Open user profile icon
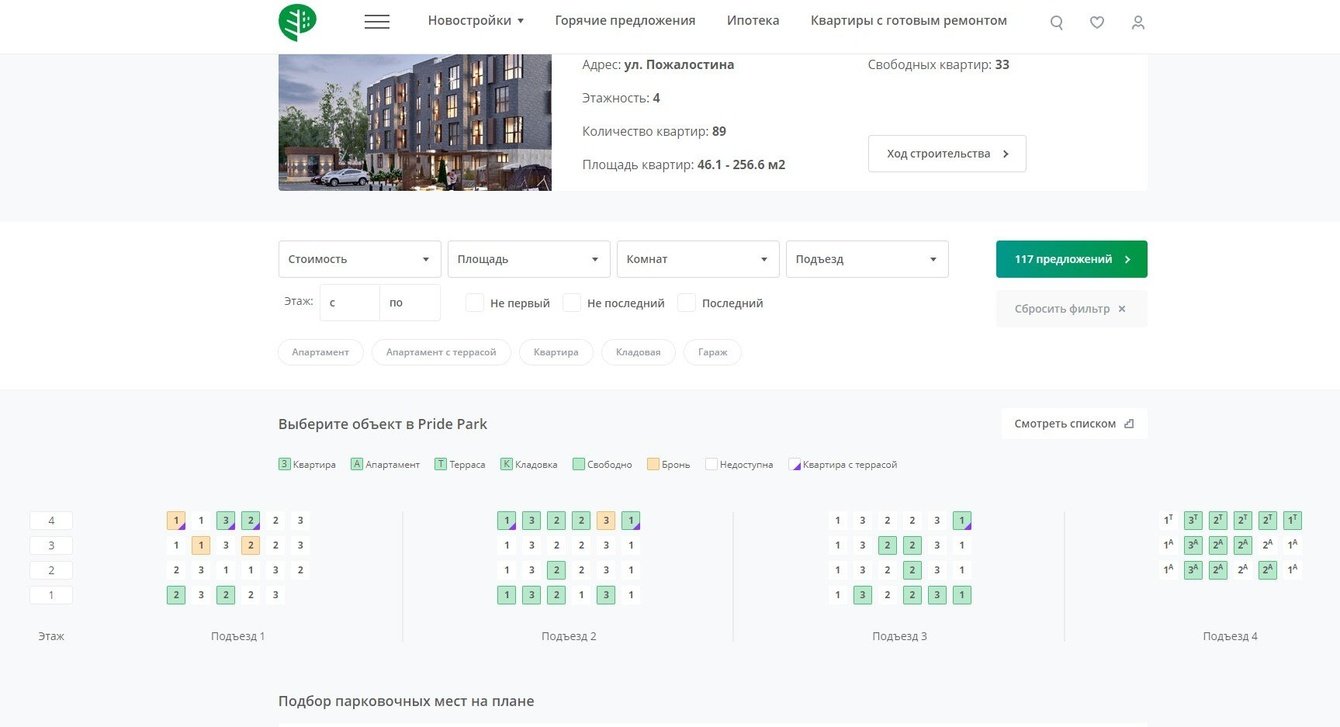The image size is (1340, 727). [1138, 22]
